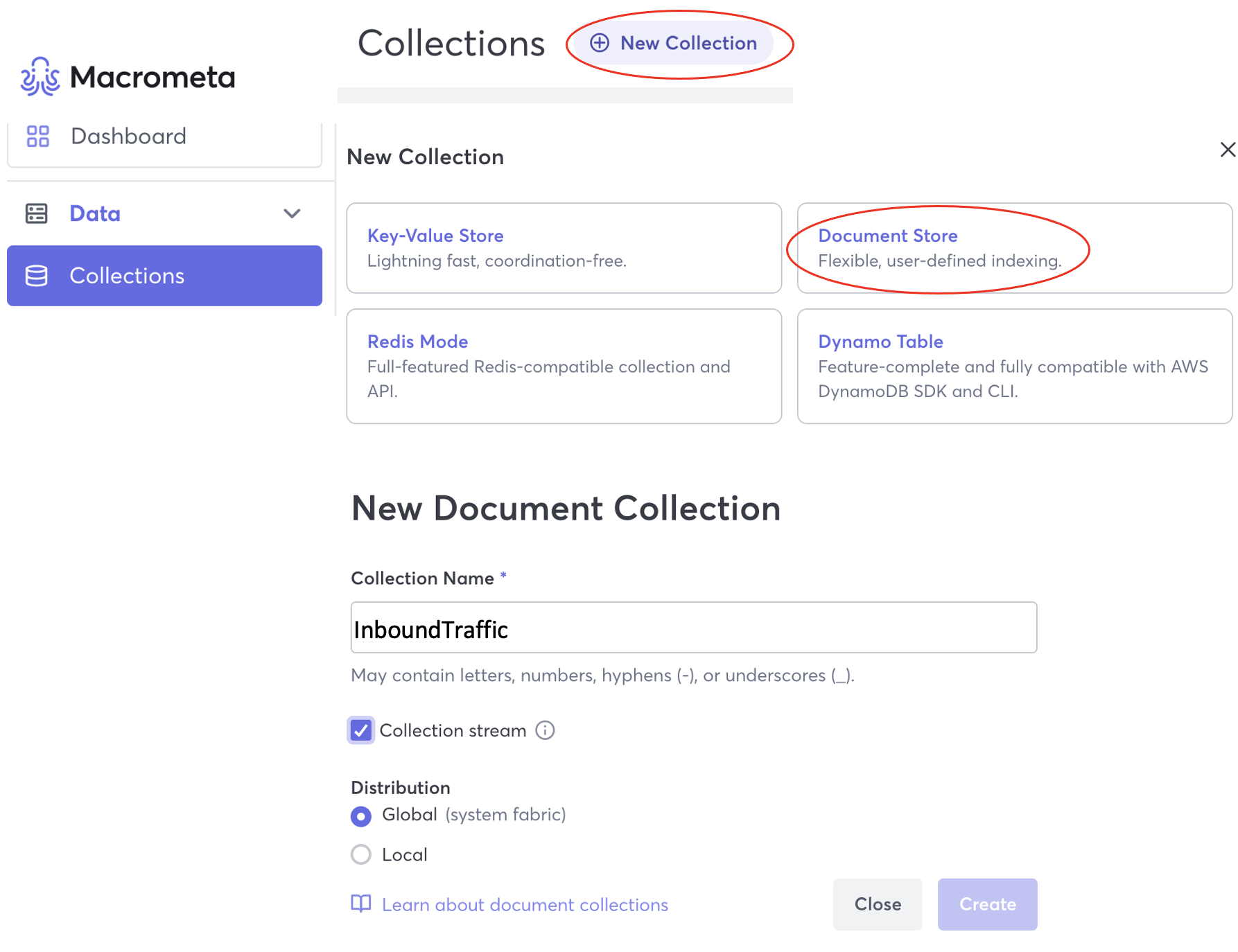Choose the Document Store collection type
This screenshot has height=952, width=1238.
click(1015, 248)
